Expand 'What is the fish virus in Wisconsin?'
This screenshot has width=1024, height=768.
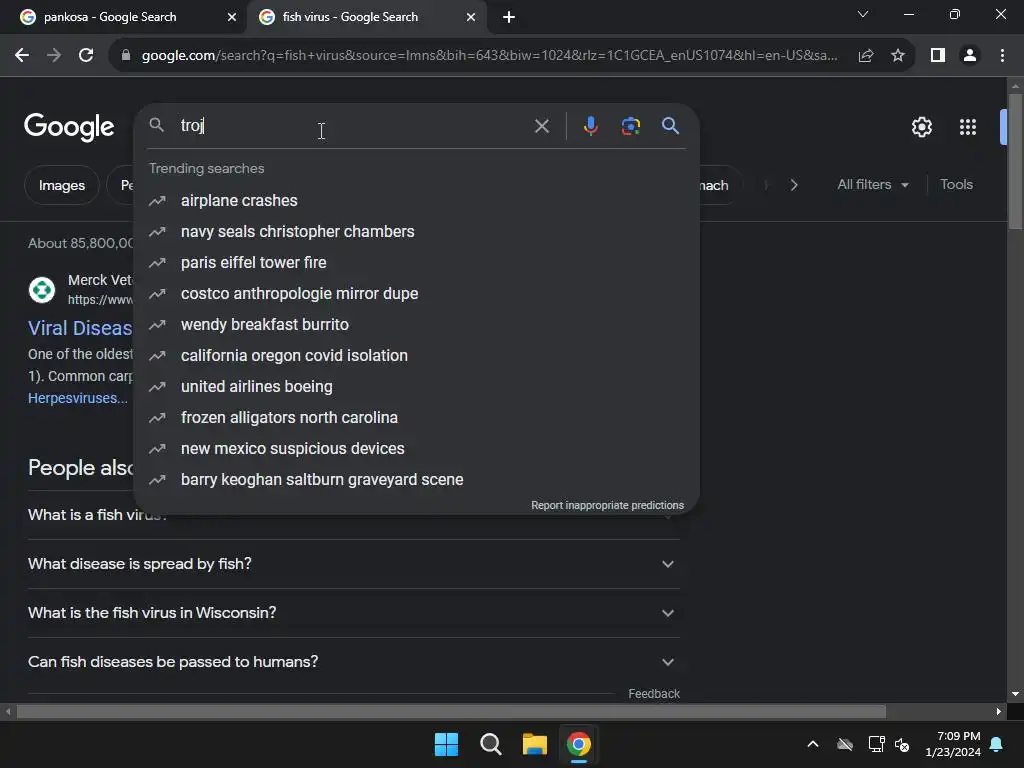pos(353,613)
